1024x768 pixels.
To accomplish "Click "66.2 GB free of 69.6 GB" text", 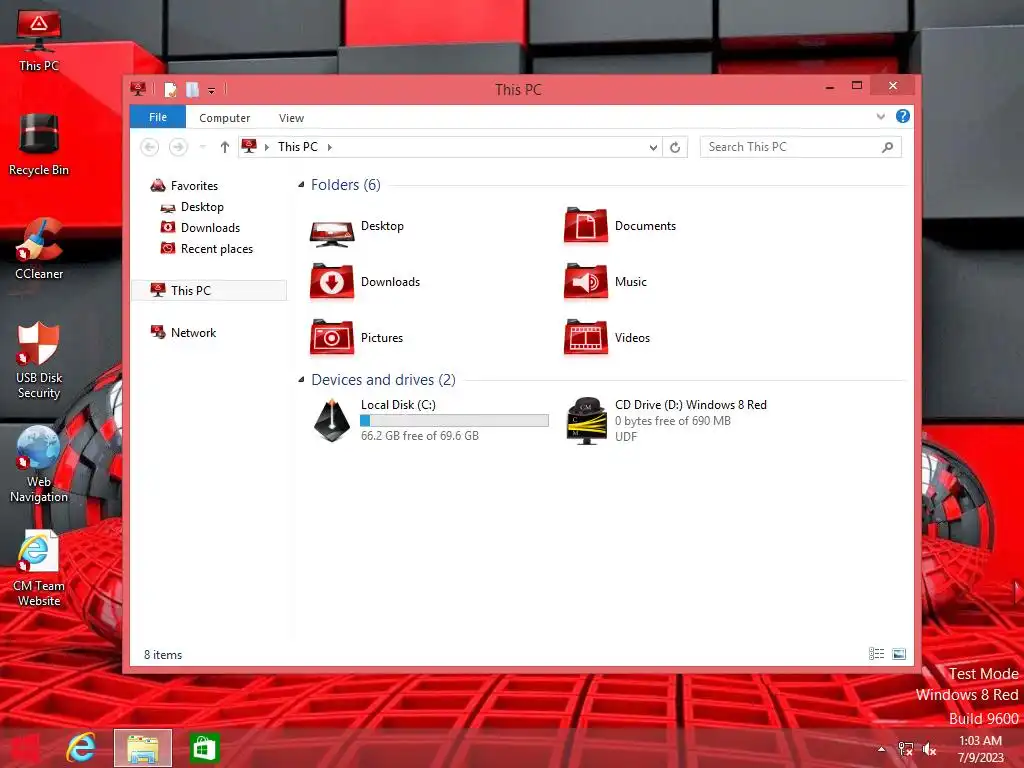I will 420,436.
